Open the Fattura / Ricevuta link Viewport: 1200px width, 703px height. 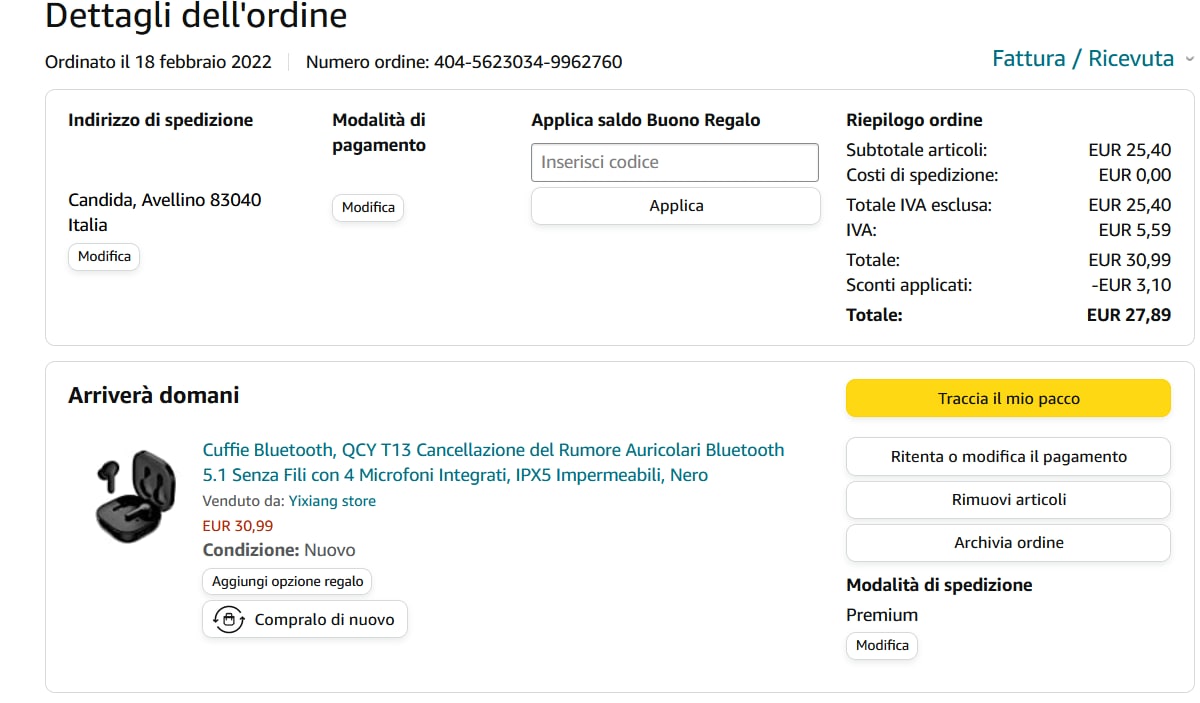click(1082, 59)
